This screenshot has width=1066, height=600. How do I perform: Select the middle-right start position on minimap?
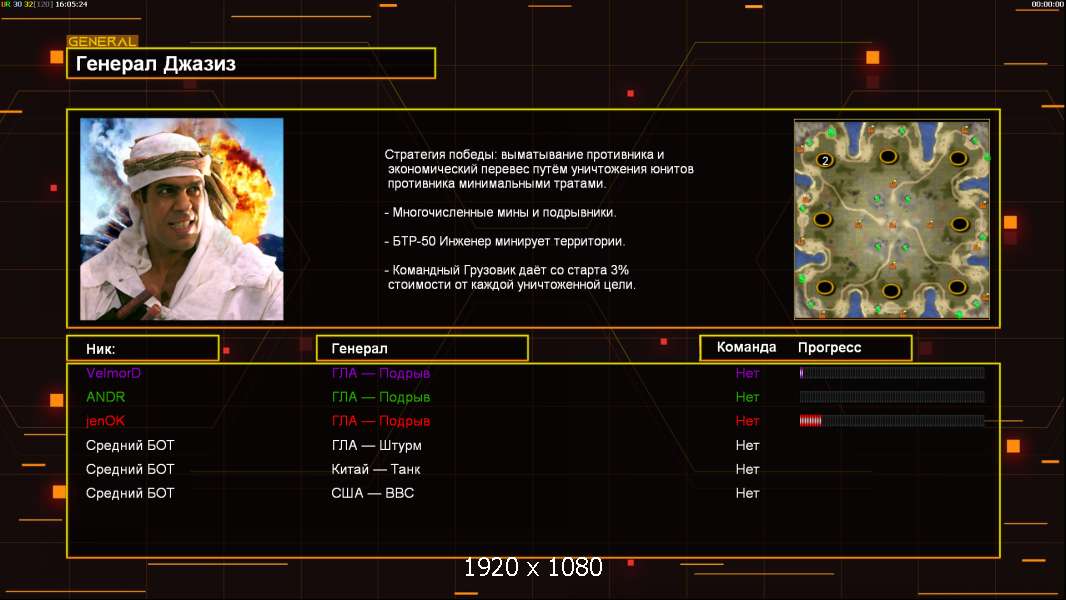click(959, 224)
